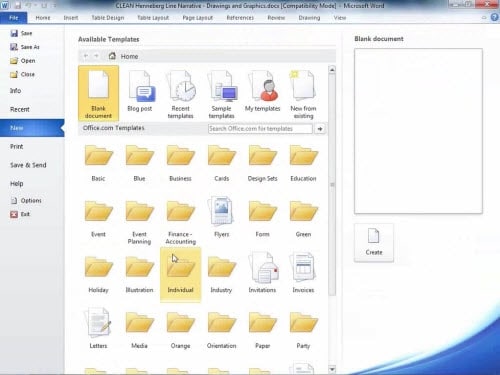Viewport: 500px width, 375px height.
Task: Choose New from existing
Action: click(x=303, y=93)
